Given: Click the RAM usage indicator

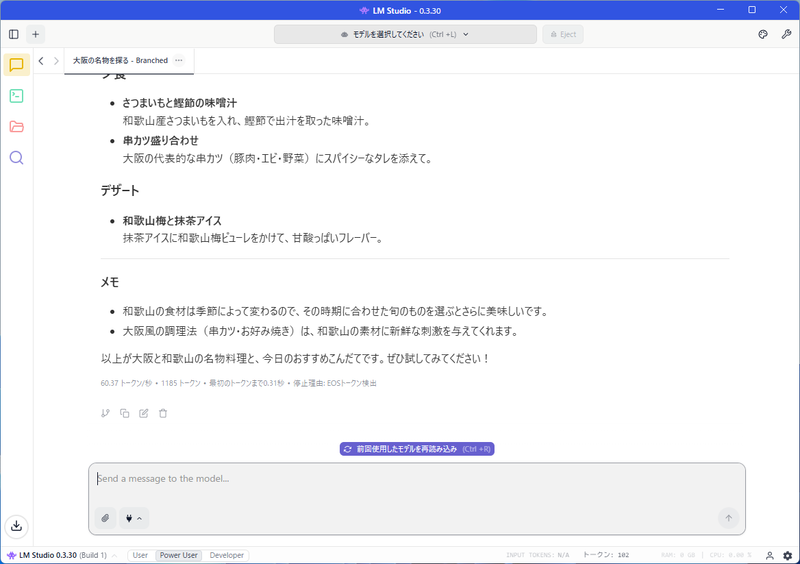Looking at the screenshot, I should coord(678,555).
